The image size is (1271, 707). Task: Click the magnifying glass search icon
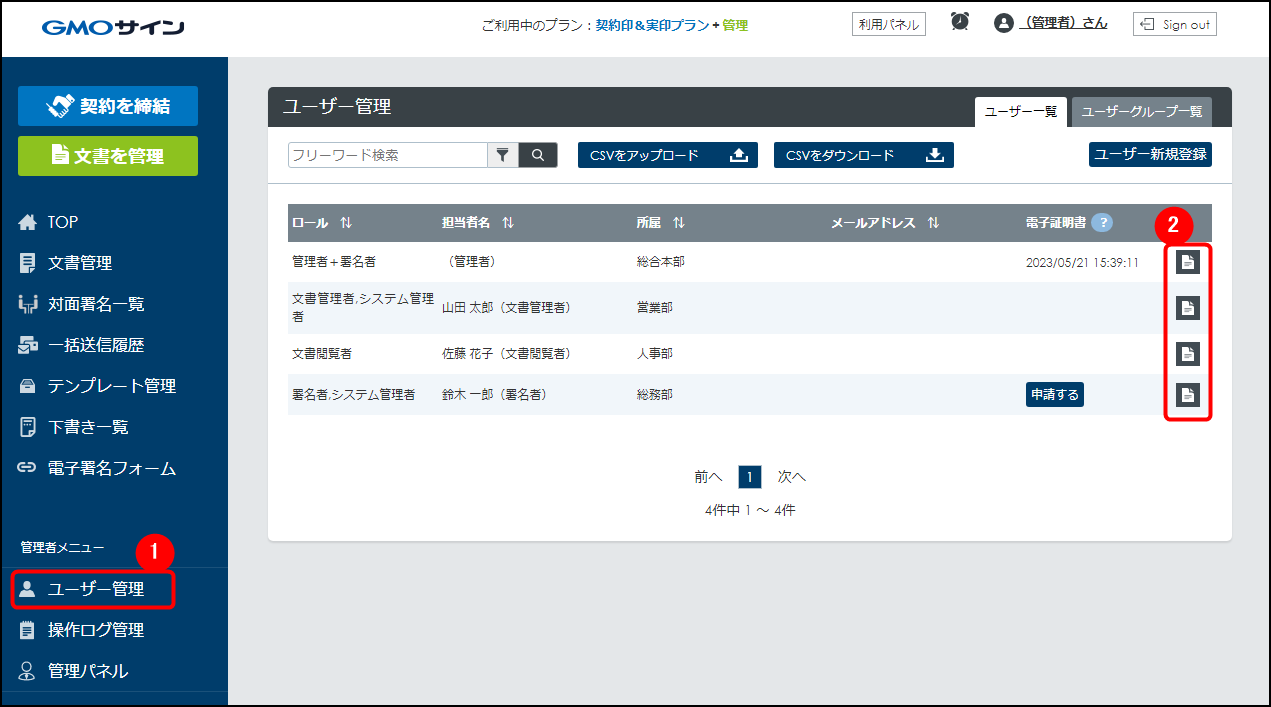point(538,155)
